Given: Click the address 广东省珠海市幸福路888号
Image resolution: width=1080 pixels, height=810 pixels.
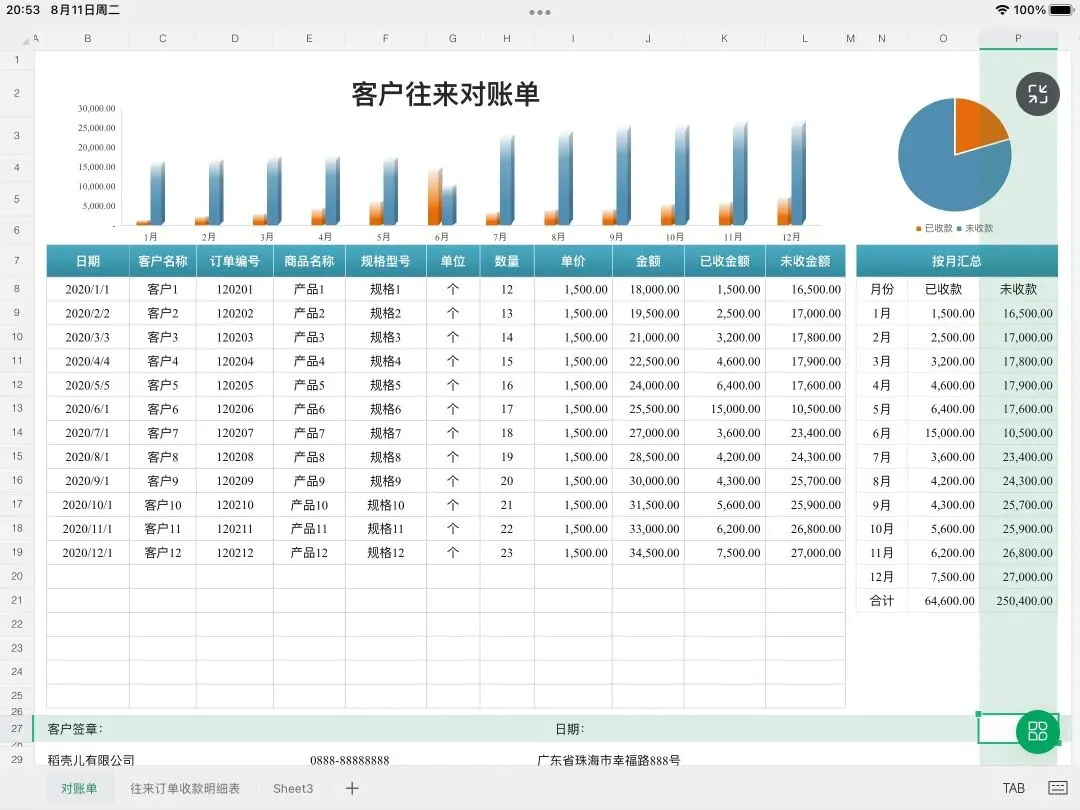Looking at the screenshot, I should (x=608, y=760).
